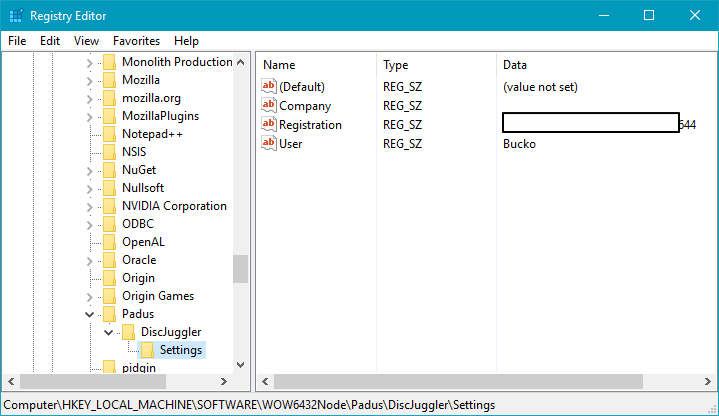Select the OpenAL key
This screenshot has width=719, height=416.
[x=143, y=242]
